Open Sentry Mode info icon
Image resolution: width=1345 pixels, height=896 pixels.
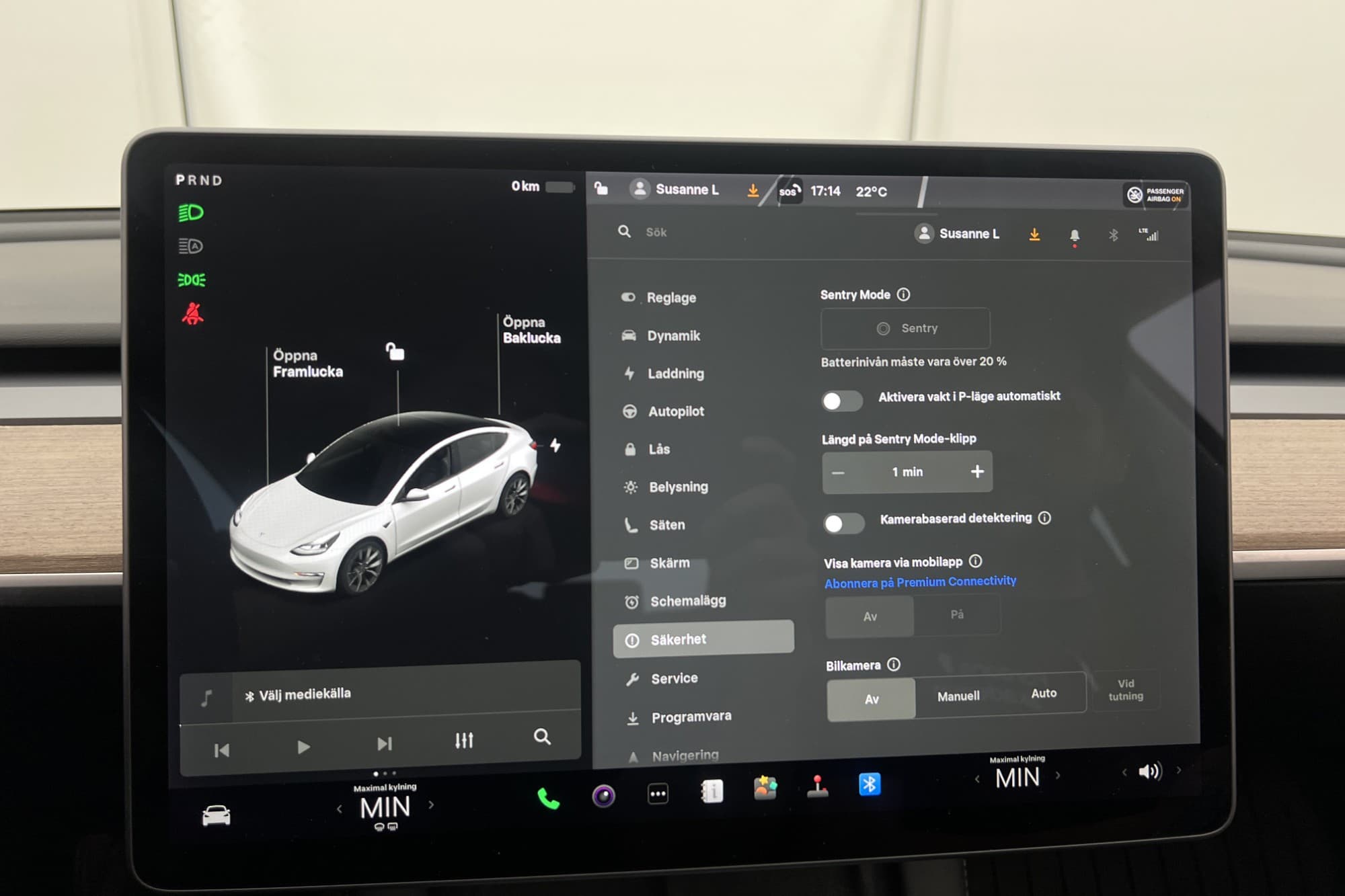click(x=904, y=294)
